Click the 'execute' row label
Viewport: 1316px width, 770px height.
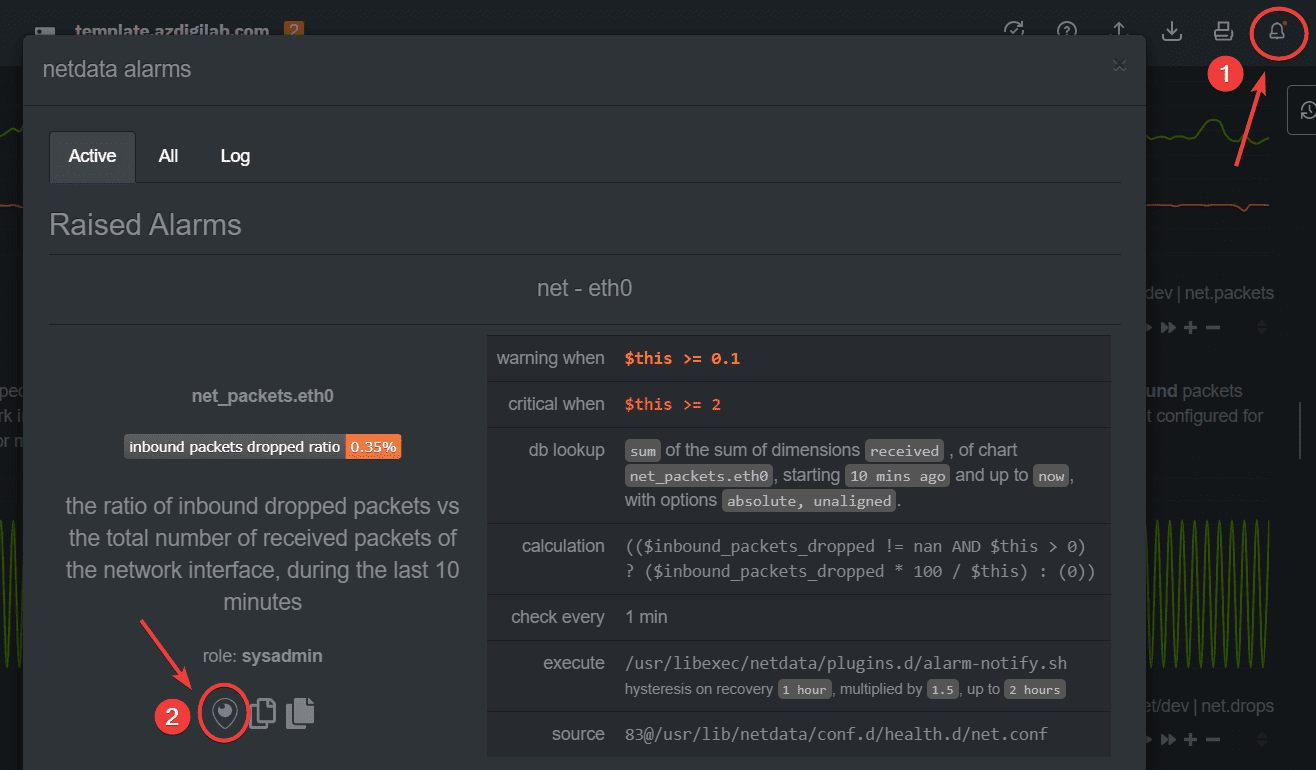pos(574,663)
